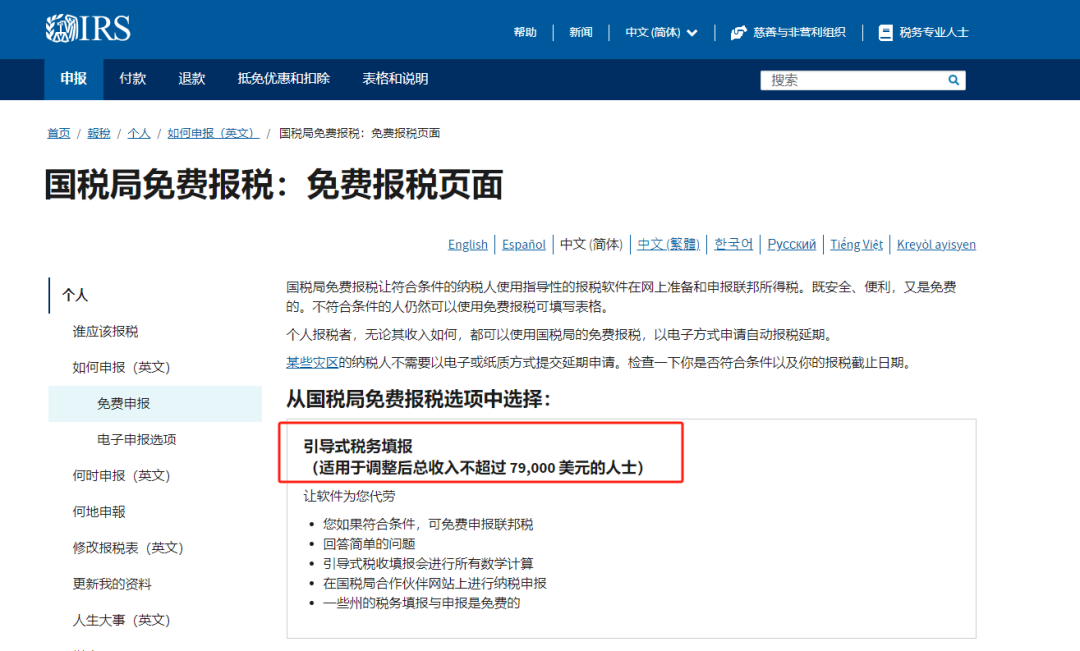This screenshot has width=1080, height=651.
Task: Switch page language to English
Action: pyautogui.click(x=468, y=245)
